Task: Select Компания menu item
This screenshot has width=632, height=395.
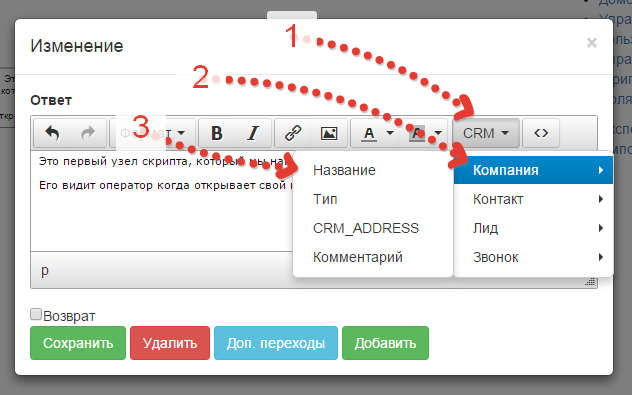Action: pyautogui.click(x=533, y=170)
